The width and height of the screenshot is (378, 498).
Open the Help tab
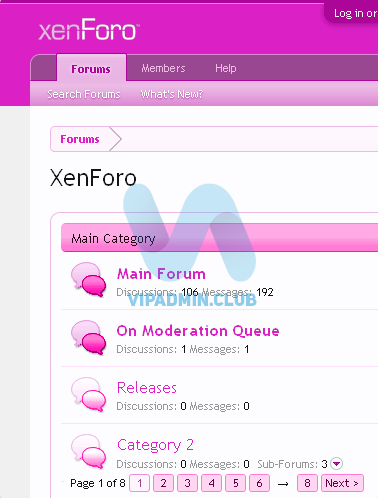point(226,68)
